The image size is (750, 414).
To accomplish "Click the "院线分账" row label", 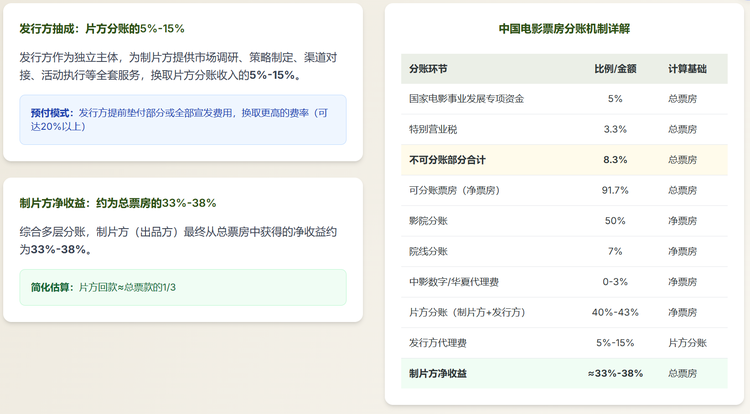I will [428, 251].
